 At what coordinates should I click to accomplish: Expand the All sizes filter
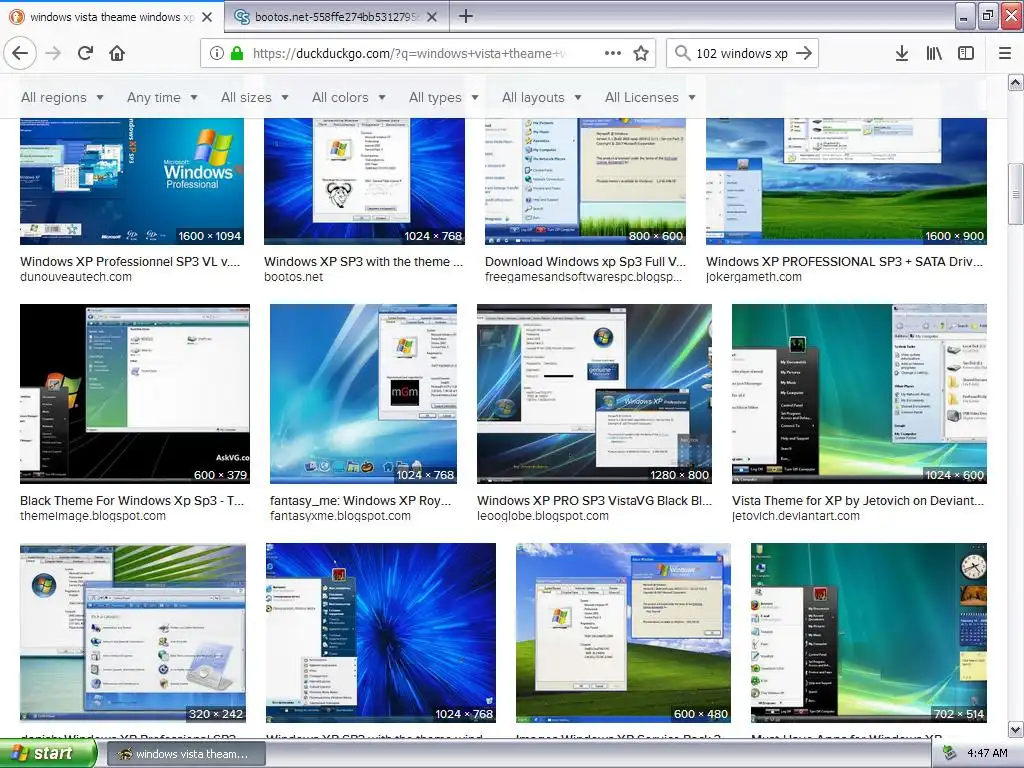click(x=255, y=97)
